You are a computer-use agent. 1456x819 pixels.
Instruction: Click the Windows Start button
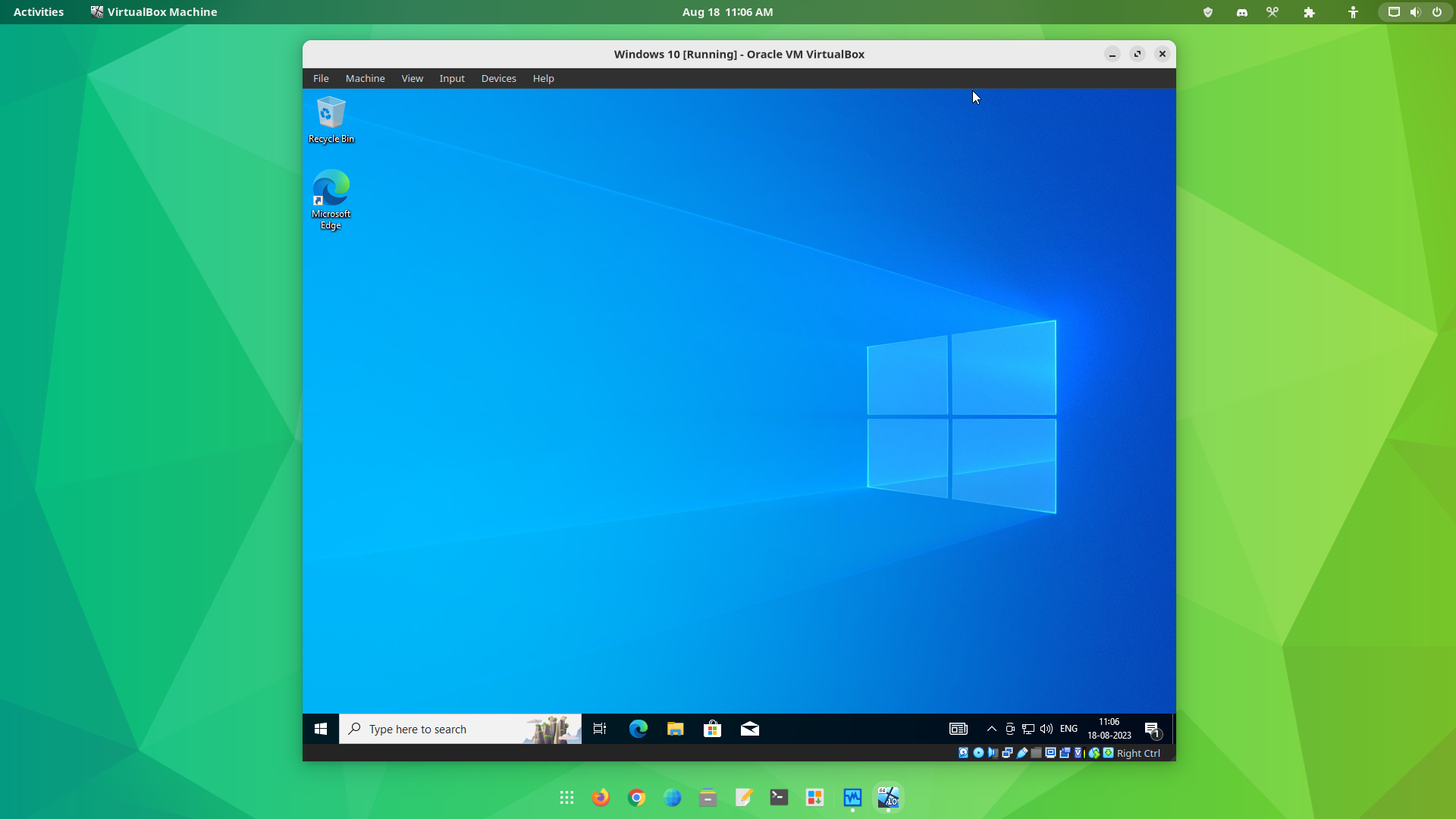pos(320,728)
